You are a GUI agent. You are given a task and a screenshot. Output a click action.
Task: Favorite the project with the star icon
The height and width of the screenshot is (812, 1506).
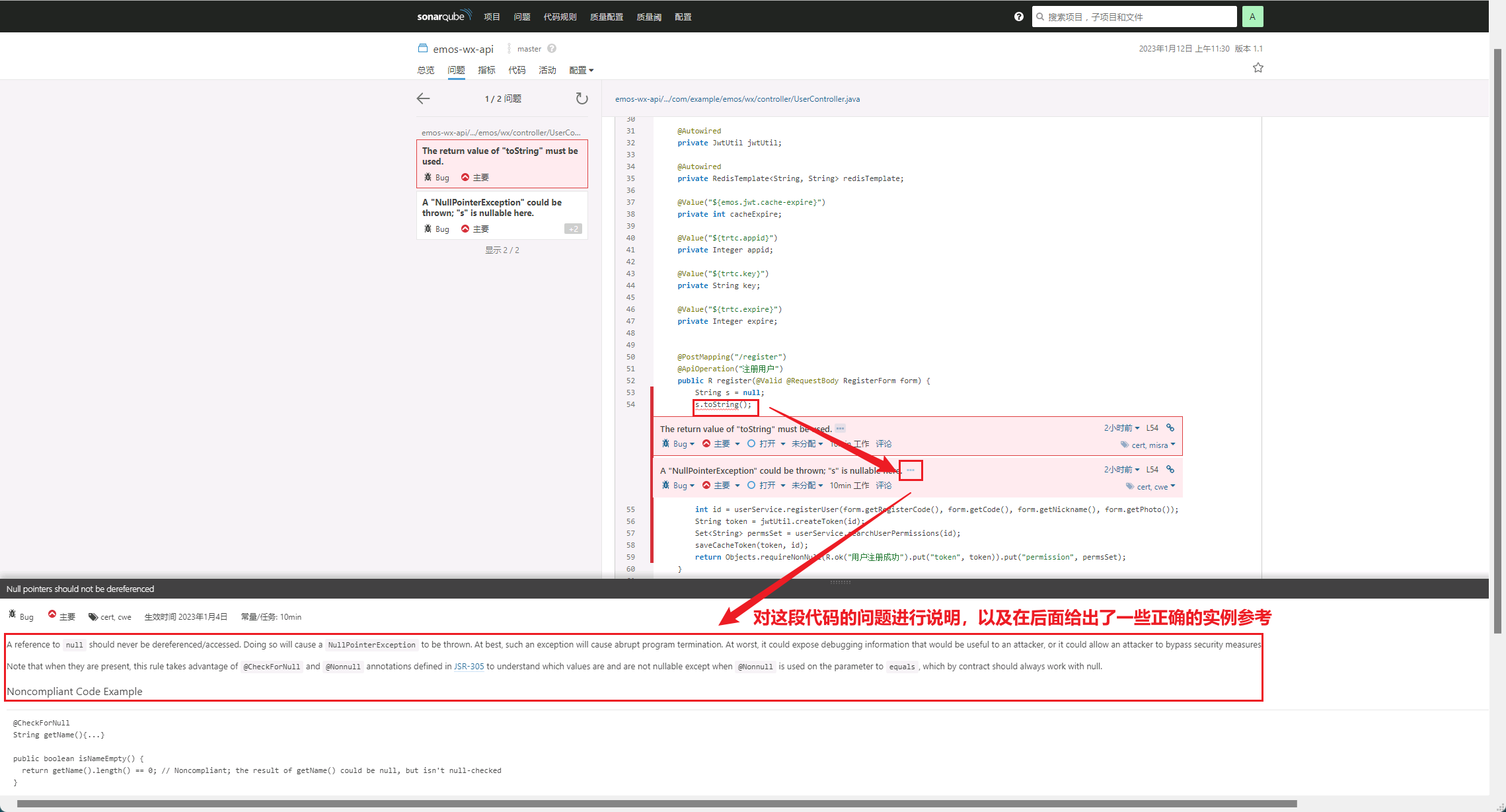tap(1258, 67)
